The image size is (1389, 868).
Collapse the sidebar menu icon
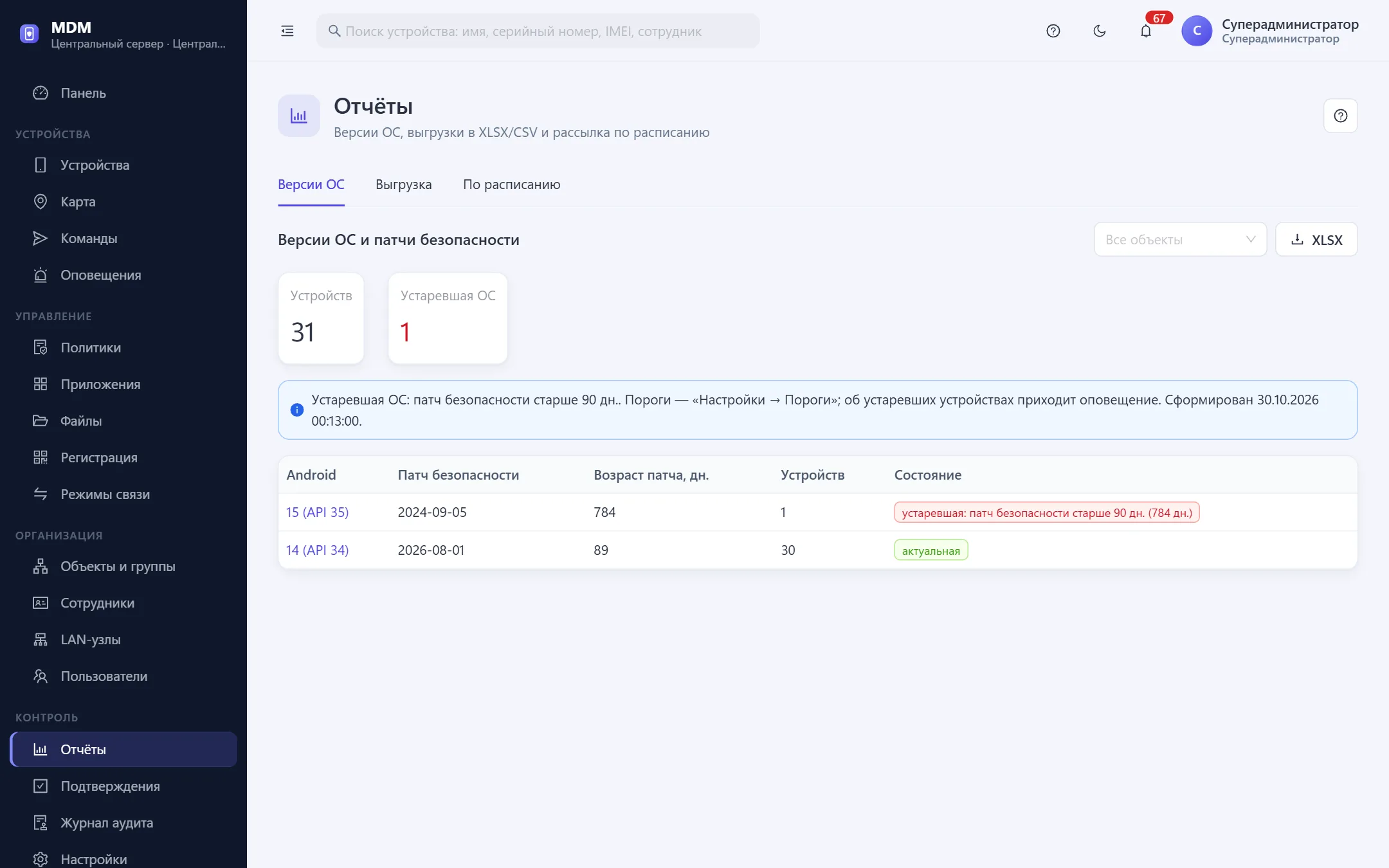(287, 31)
